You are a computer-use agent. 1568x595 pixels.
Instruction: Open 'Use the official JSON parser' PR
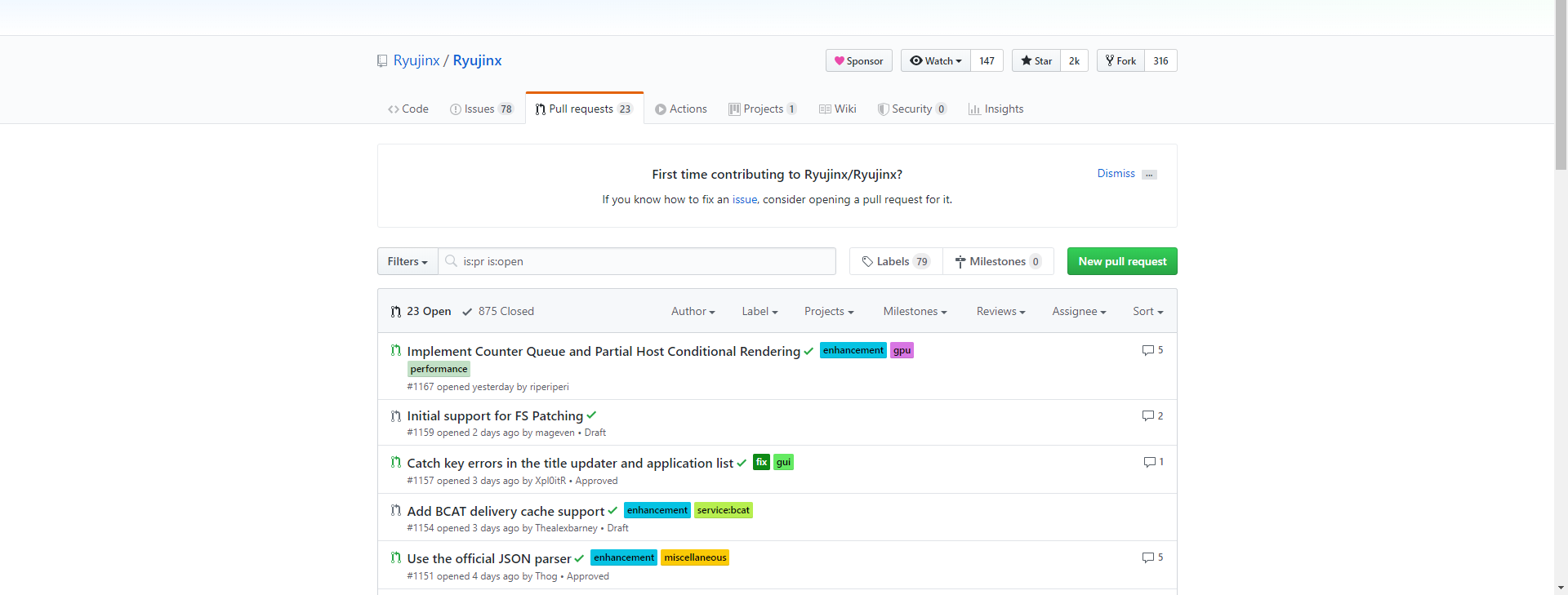489,558
